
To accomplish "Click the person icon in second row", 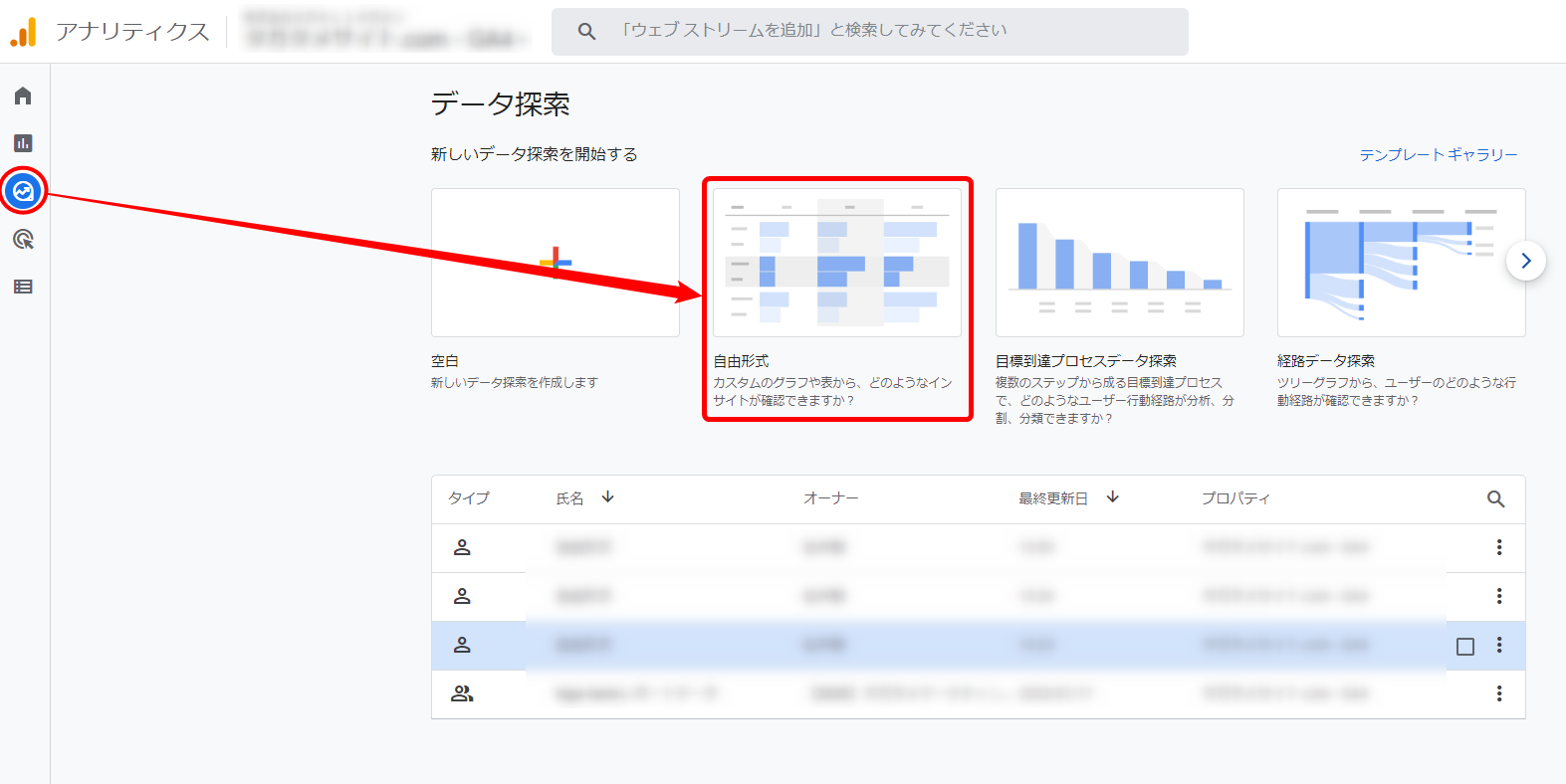I will click(462, 596).
